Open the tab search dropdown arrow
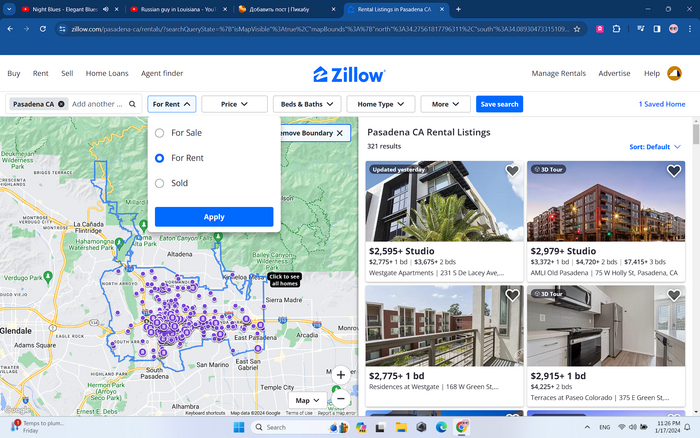The image size is (700, 438). 9,9
